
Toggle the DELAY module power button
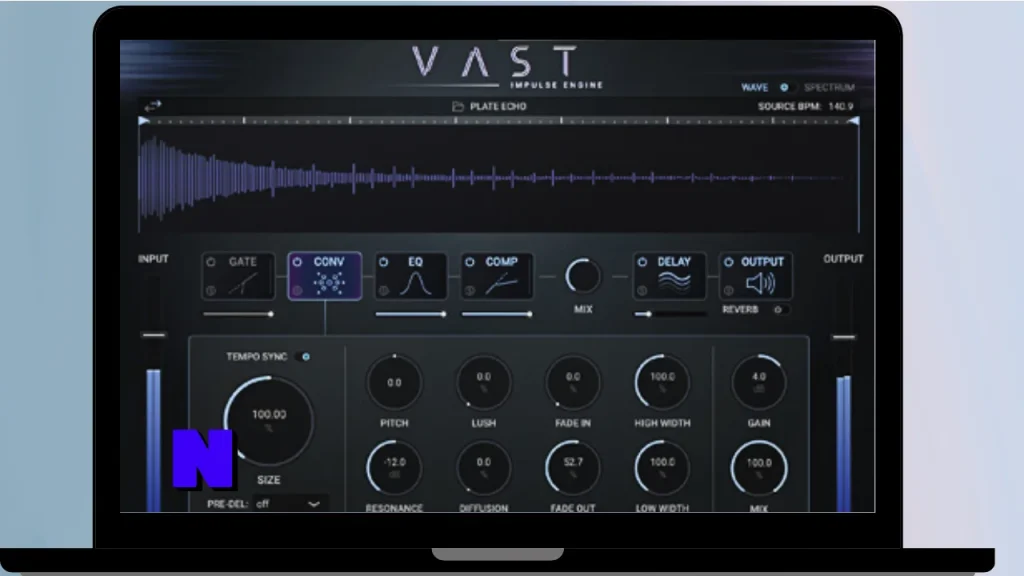click(642, 262)
